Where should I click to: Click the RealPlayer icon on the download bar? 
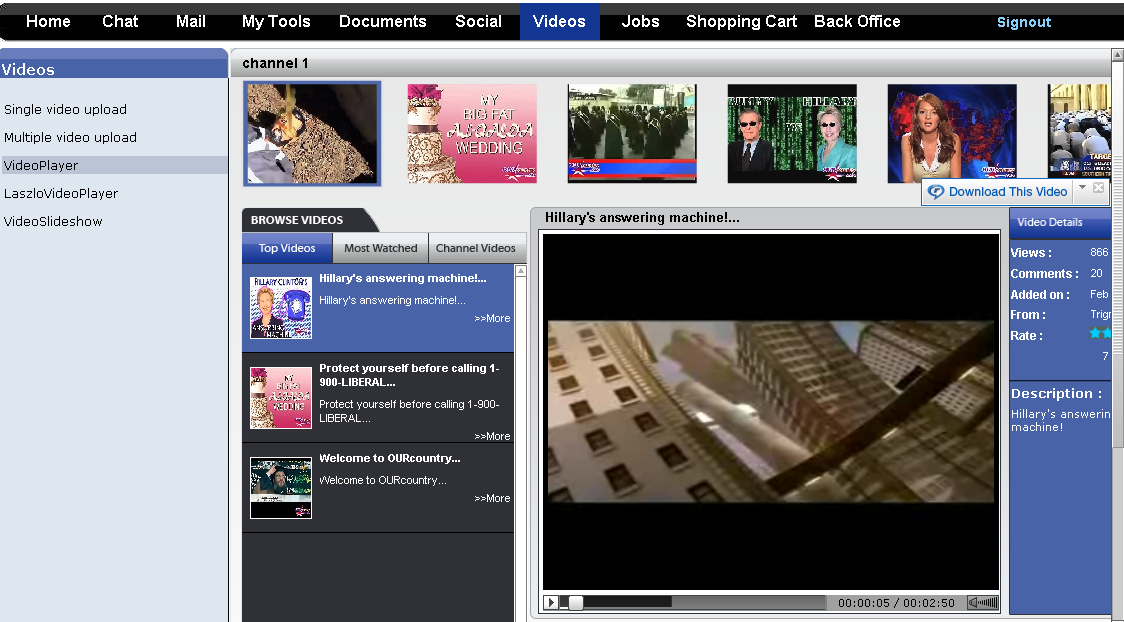[x=936, y=192]
